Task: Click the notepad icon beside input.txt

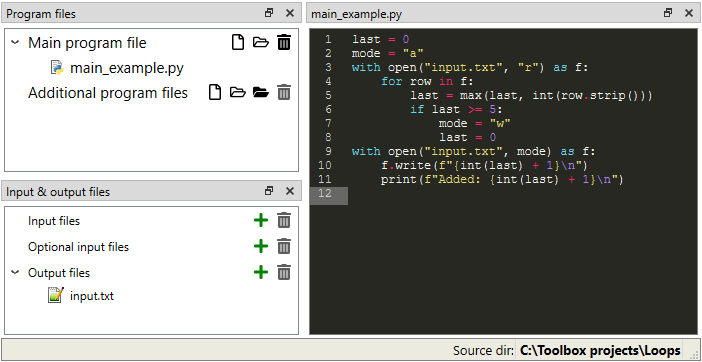Action: point(56,295)
